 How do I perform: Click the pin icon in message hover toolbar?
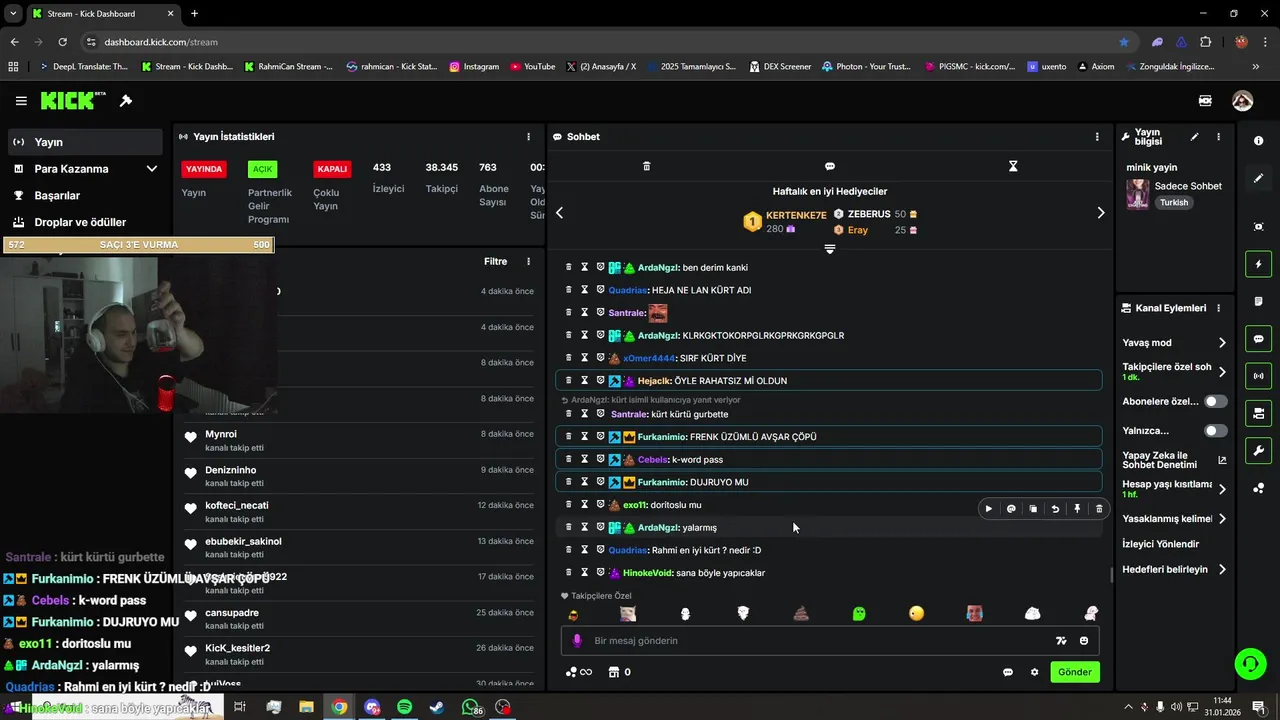[x=1077, y=509]
